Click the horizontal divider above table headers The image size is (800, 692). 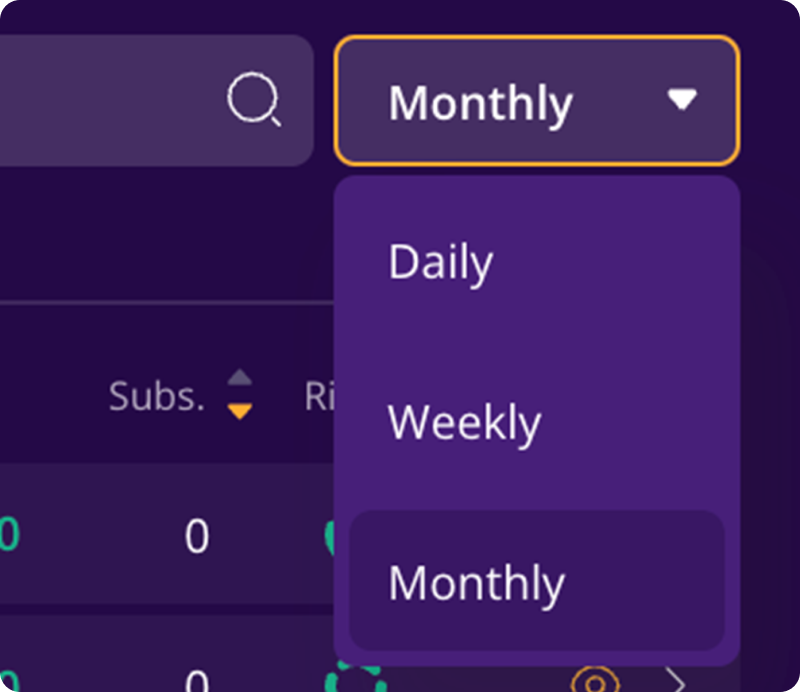(167, 303)
